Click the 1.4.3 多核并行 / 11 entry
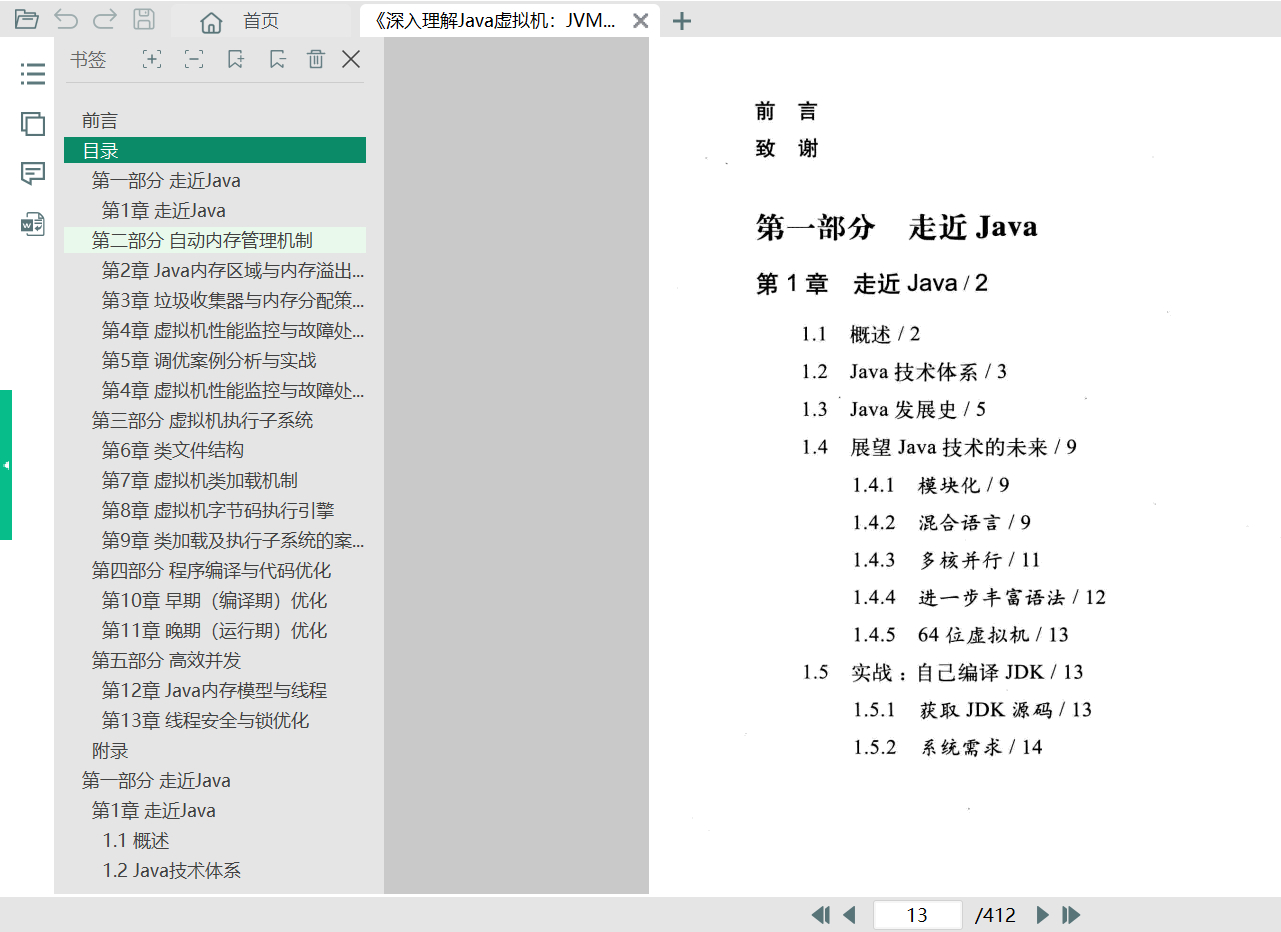The image size is (1281, 932). (x=947, y=560)
